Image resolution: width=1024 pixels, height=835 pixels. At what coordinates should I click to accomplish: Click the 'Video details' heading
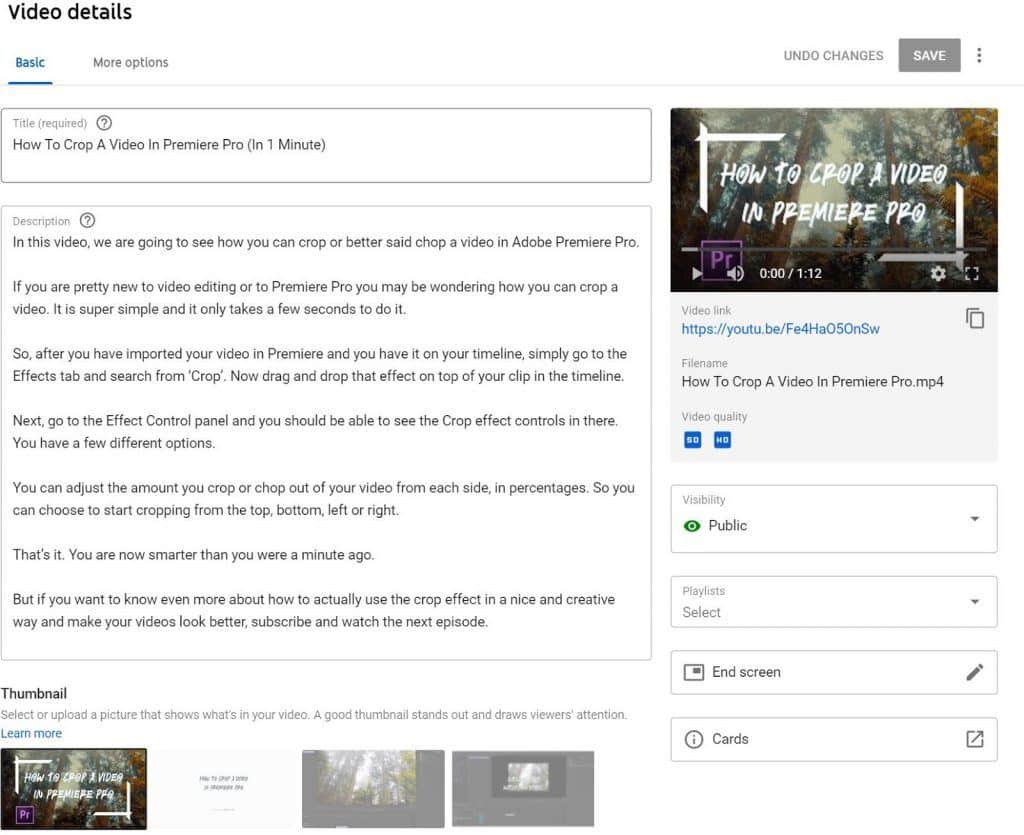click(x=70, y=12)
